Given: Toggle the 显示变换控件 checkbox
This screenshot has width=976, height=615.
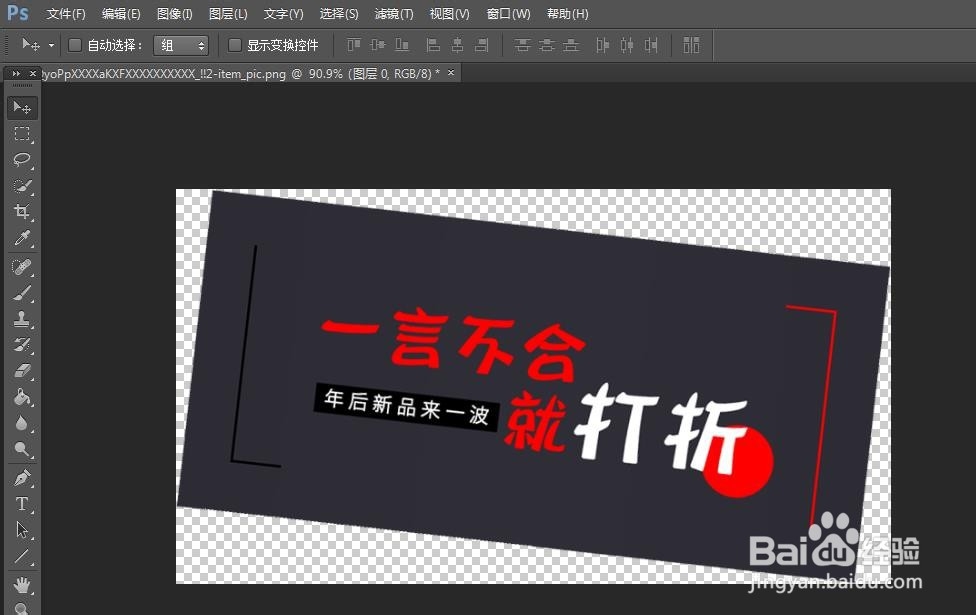Looking at the screenshot, I should 235,44.
